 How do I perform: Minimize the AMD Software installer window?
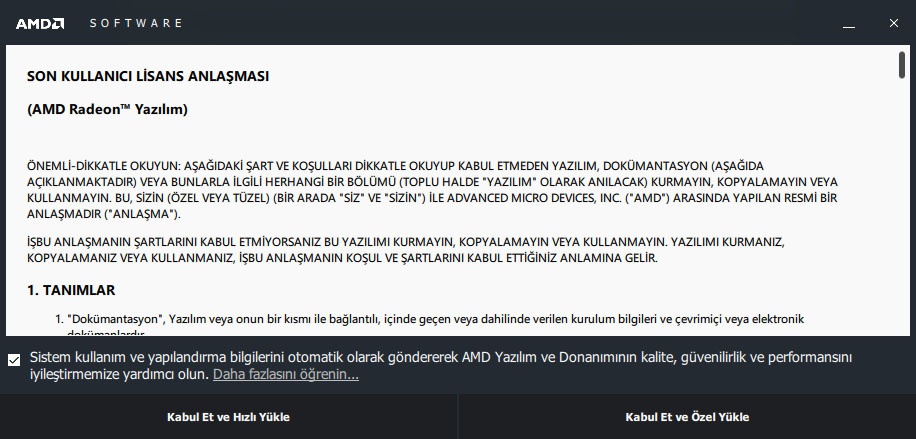point(849,23)
